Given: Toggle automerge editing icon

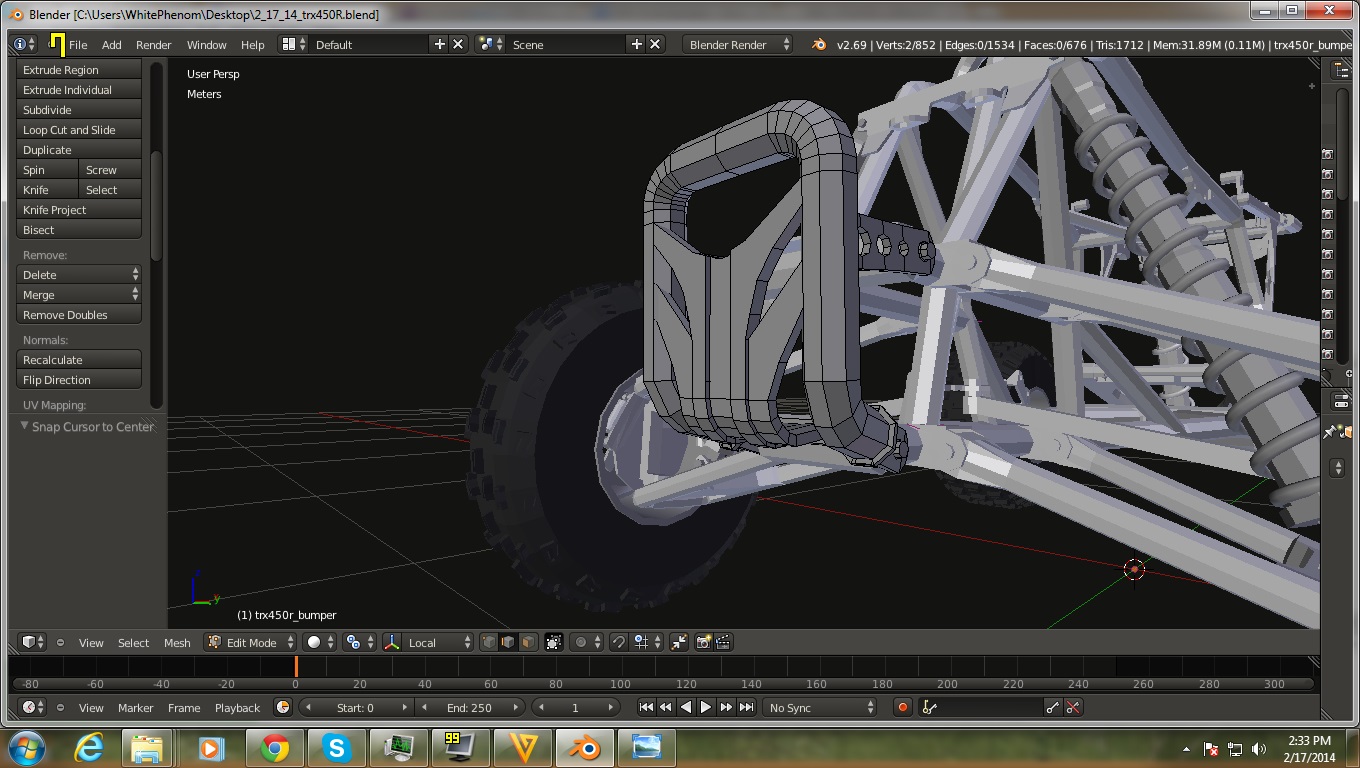Looking at the screenshot, I should (679, 642).
